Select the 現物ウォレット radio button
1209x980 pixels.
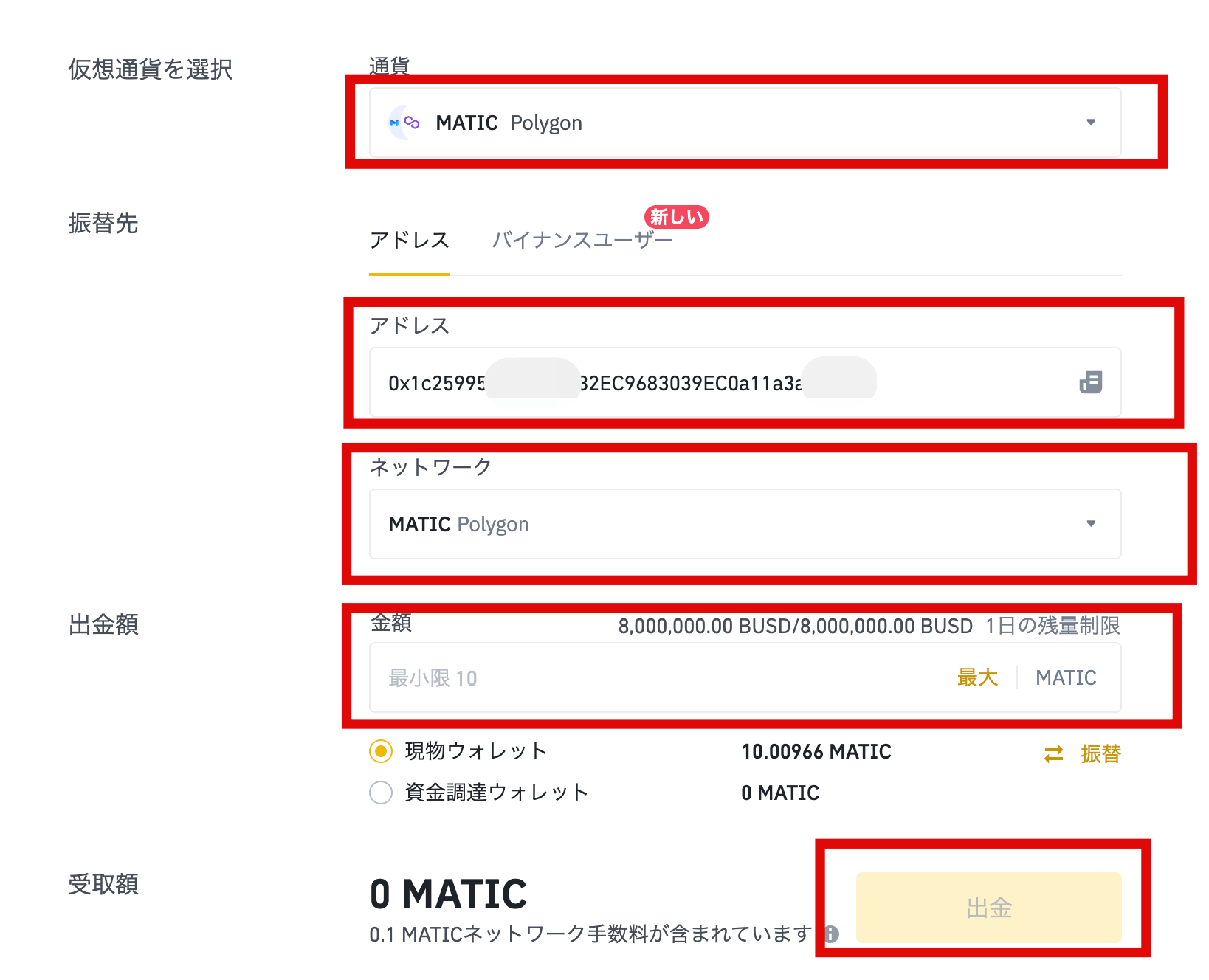point(381,751)
